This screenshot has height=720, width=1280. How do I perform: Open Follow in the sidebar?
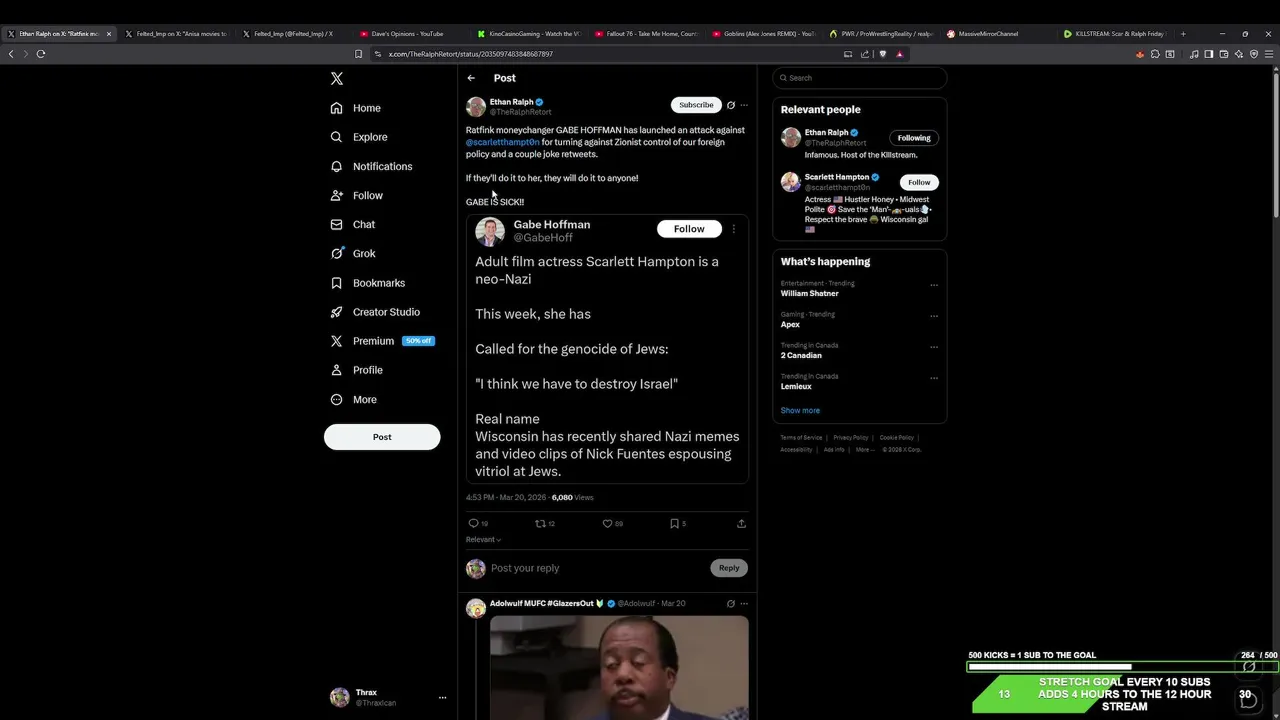pyautogui.click(x=357, y=195)
